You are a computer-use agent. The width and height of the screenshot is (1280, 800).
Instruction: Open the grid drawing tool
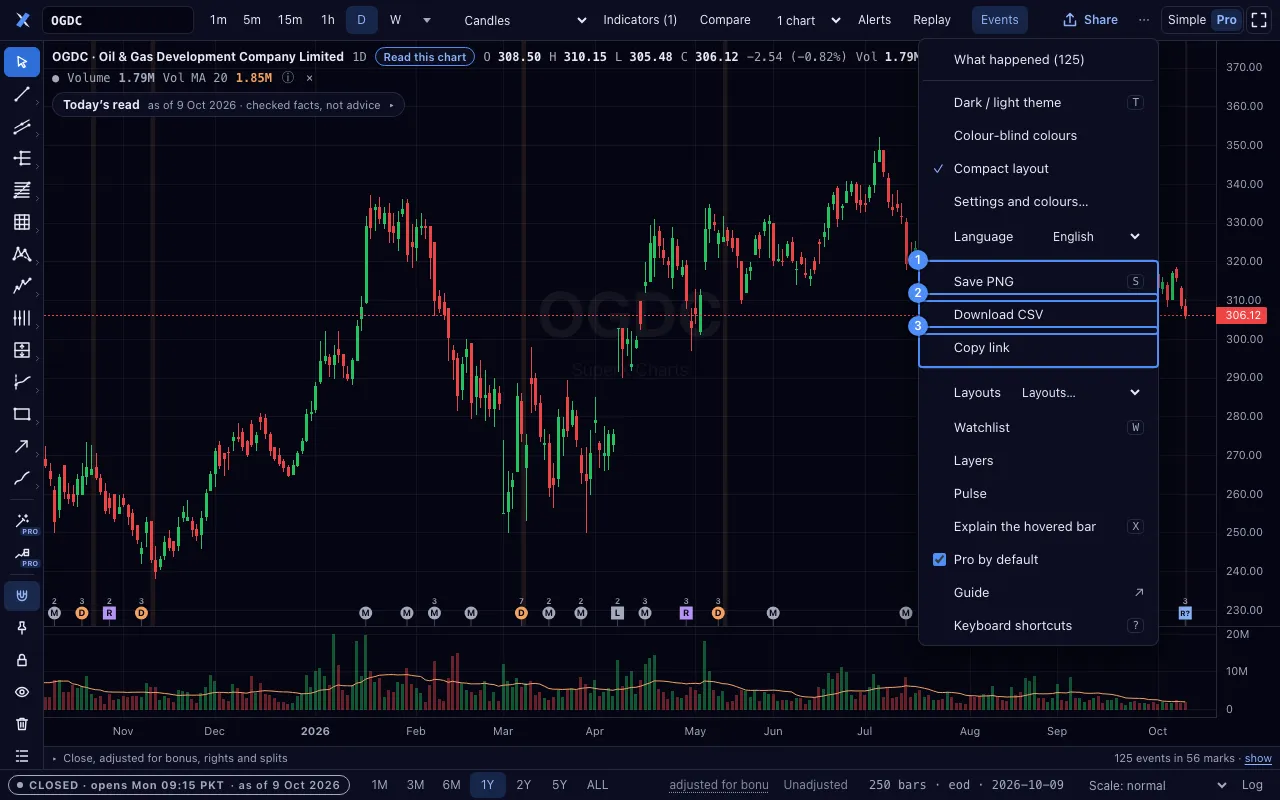[x=22, y=222]
